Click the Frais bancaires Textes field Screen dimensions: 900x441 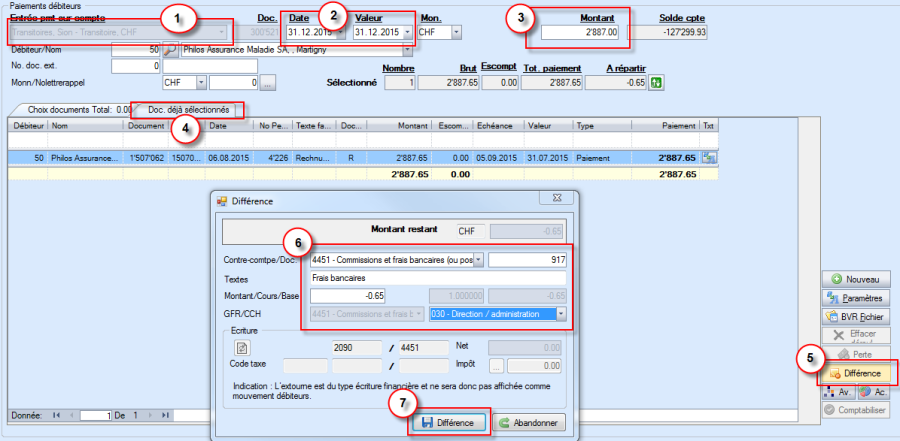click(438, 278)
